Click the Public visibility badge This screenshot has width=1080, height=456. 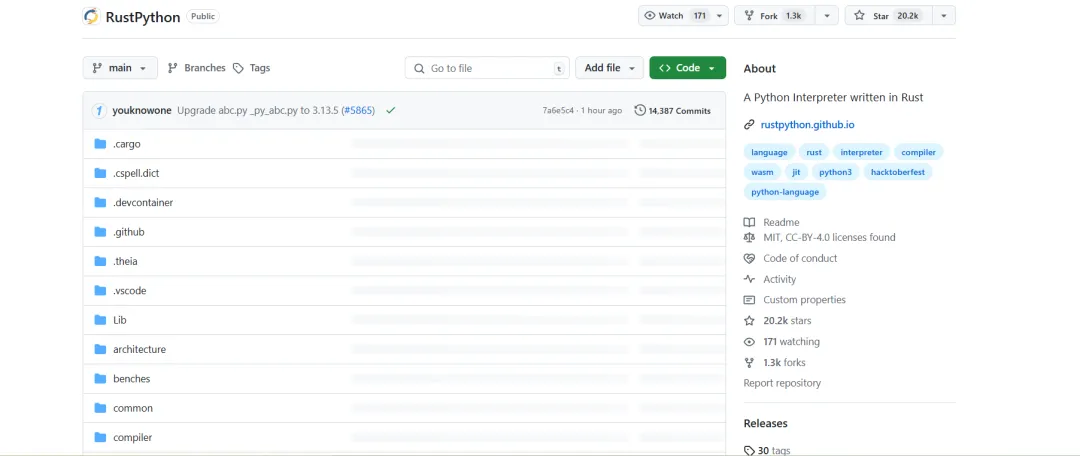pyautogui.click(x=203, y=16)
